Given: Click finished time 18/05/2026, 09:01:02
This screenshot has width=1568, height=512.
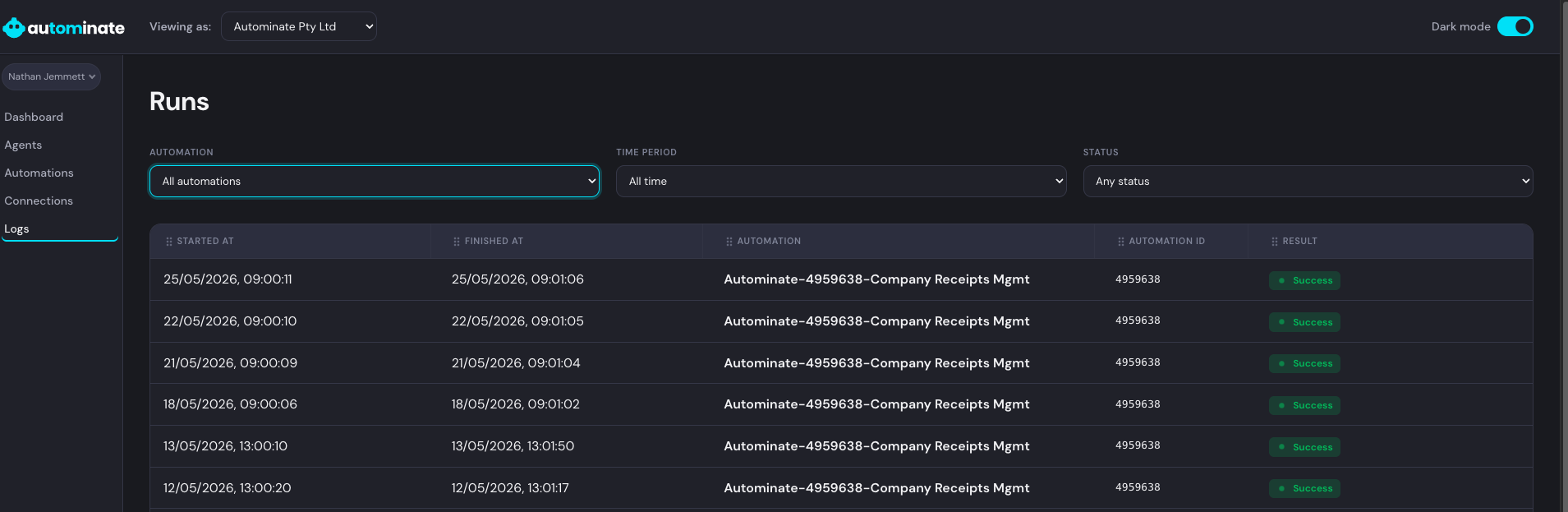Looking at the screenshot, I should (516, 404).
